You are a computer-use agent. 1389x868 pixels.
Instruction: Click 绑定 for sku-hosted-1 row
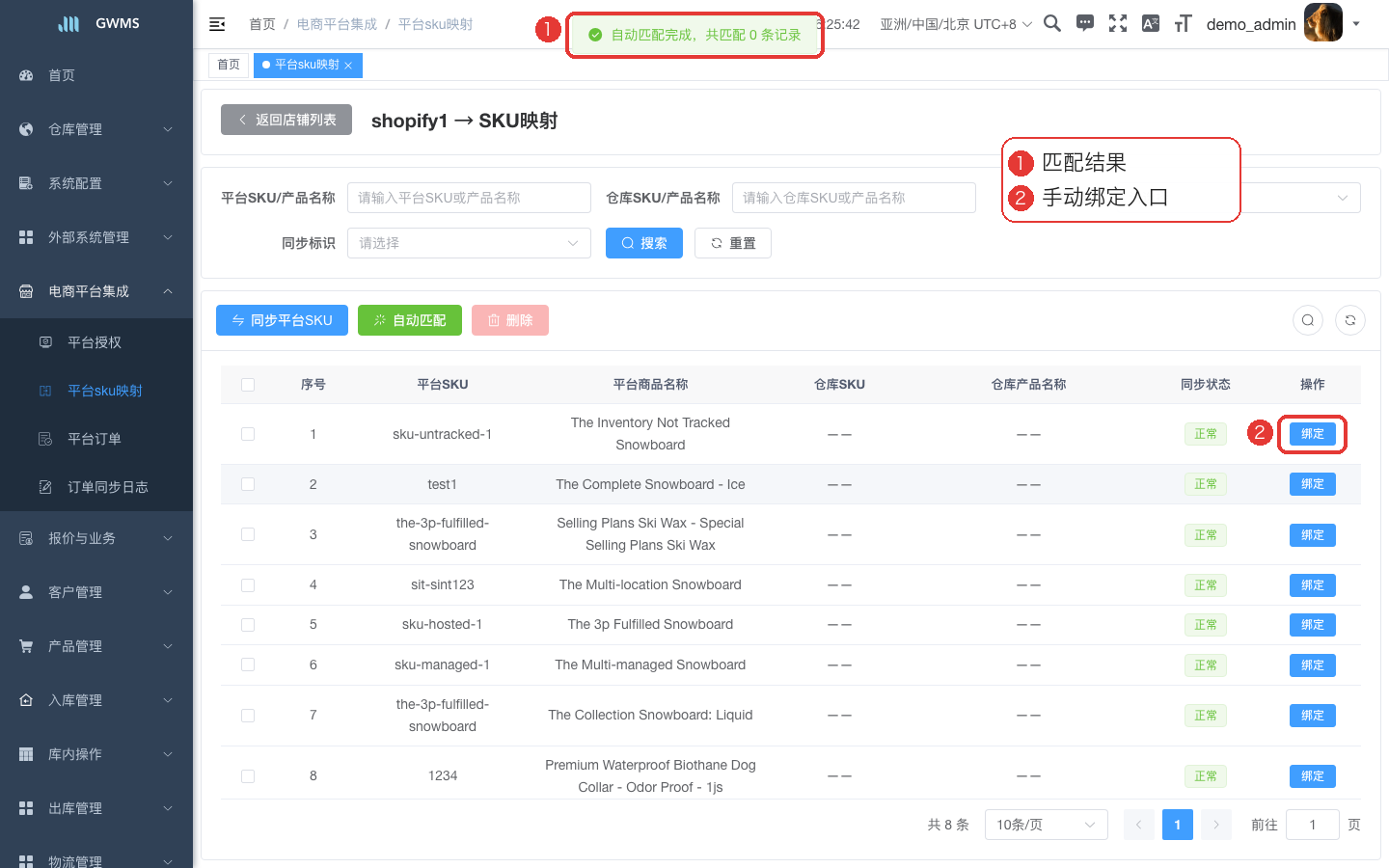click(1313, 625)
